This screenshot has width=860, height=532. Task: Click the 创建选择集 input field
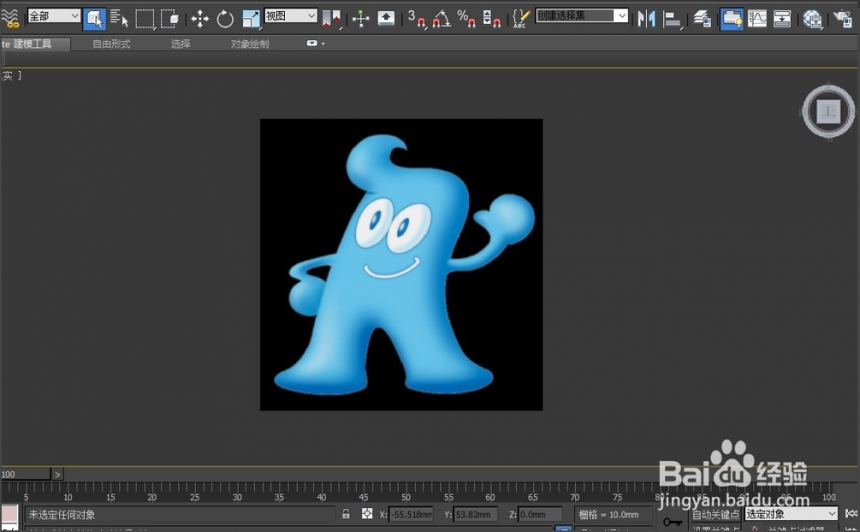pyautogui.click(x=575, y=16)
